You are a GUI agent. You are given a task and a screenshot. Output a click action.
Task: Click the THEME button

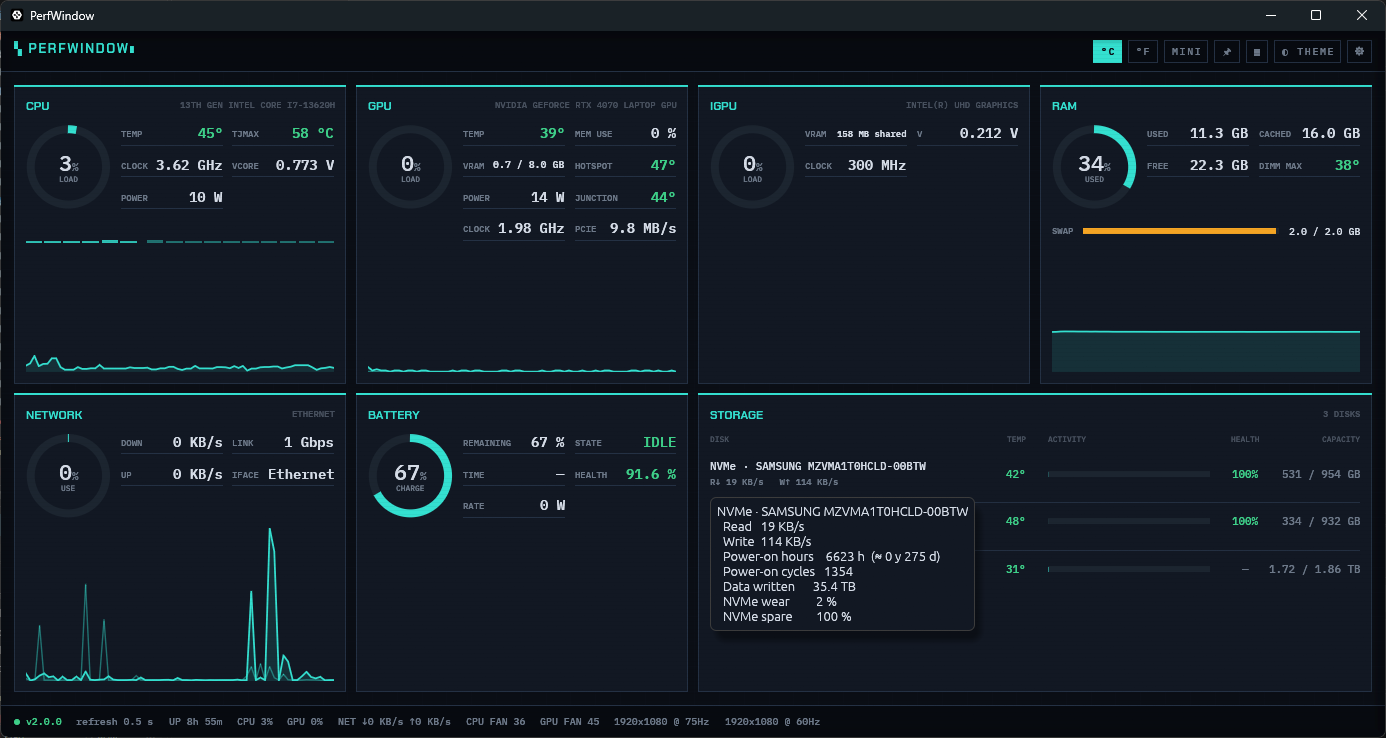pyautogui.click(x=1307, y=51)
